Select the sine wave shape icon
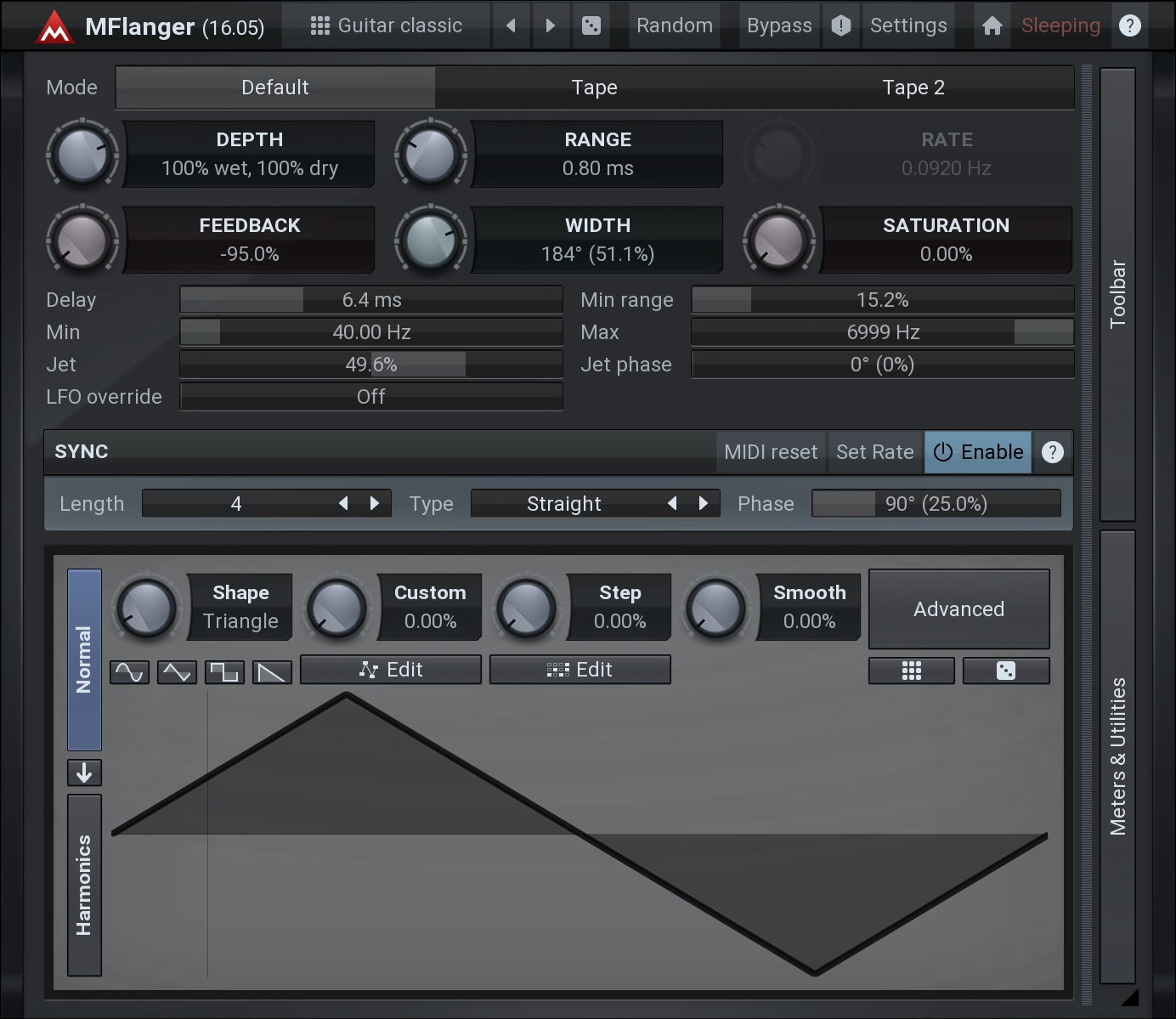The width and height of the screenshot is (1176, 1019). 130,672
